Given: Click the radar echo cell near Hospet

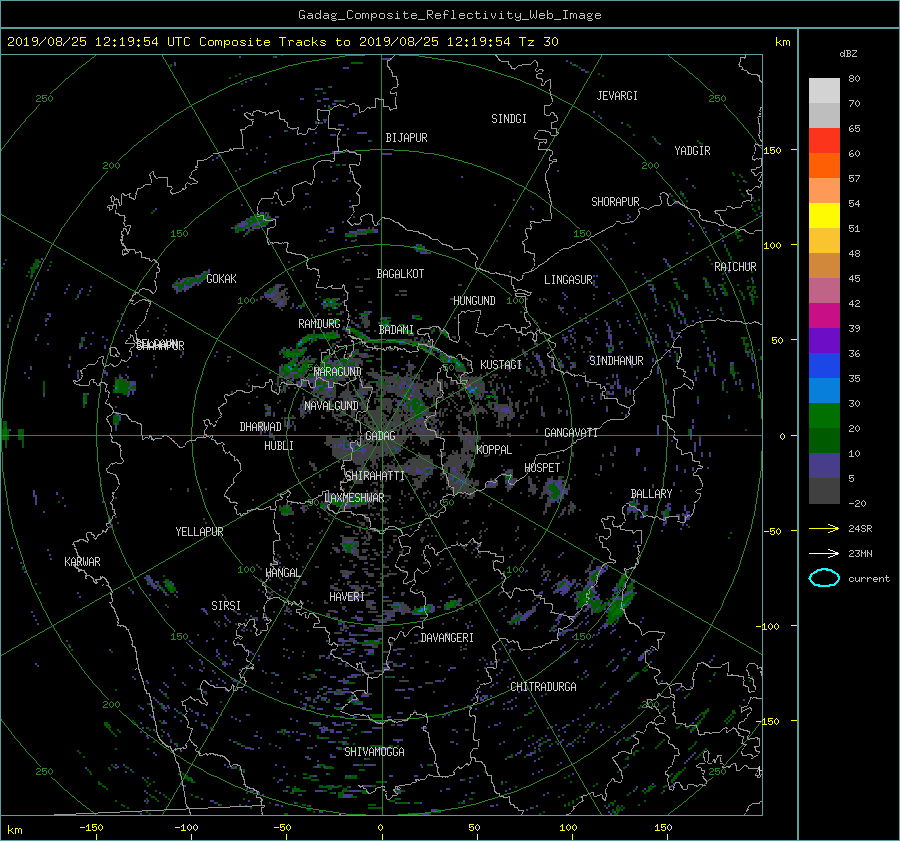Looking at the screenshot, I should click(554, 490).
